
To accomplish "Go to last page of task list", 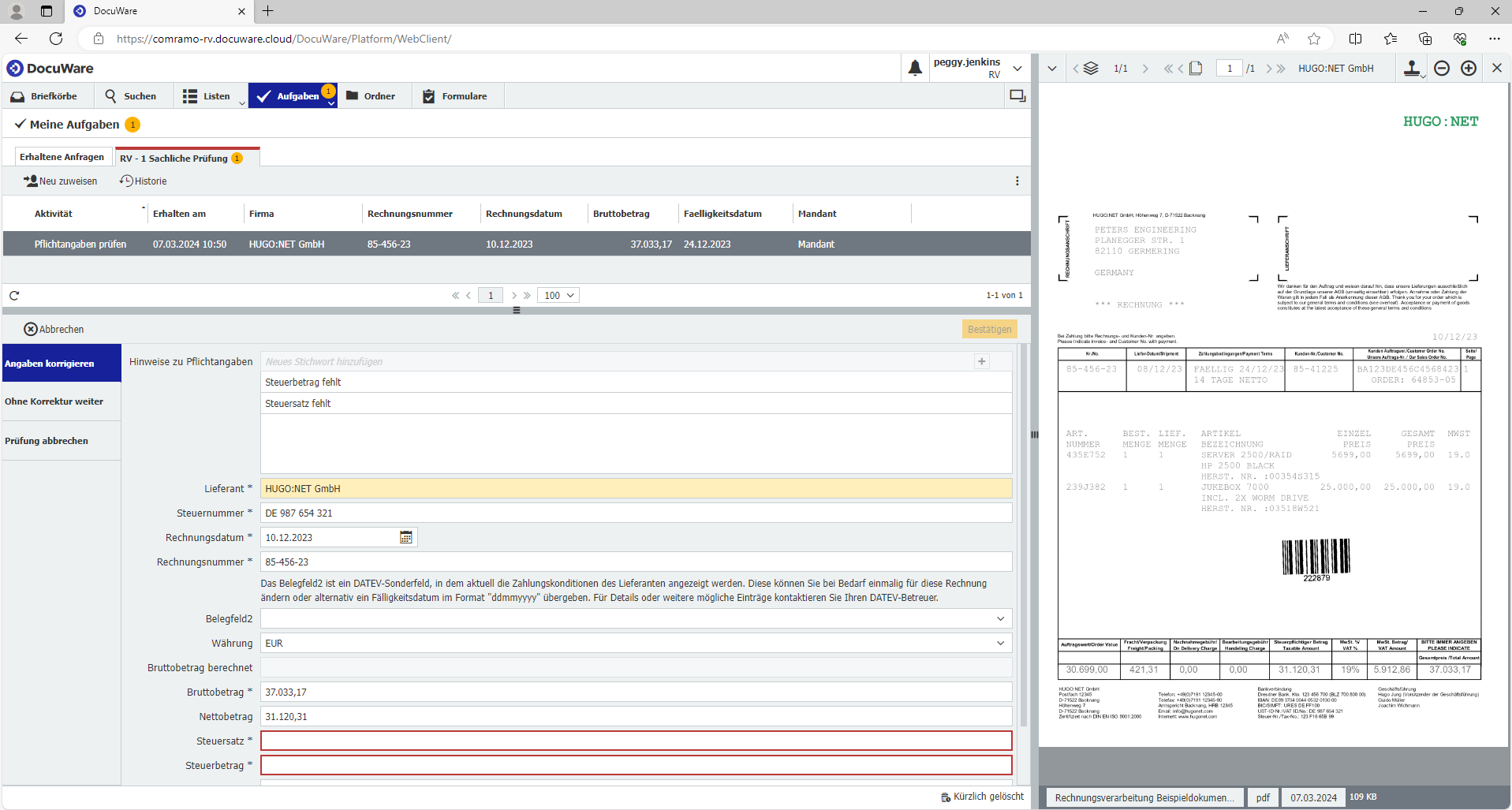I will point(527,296).
